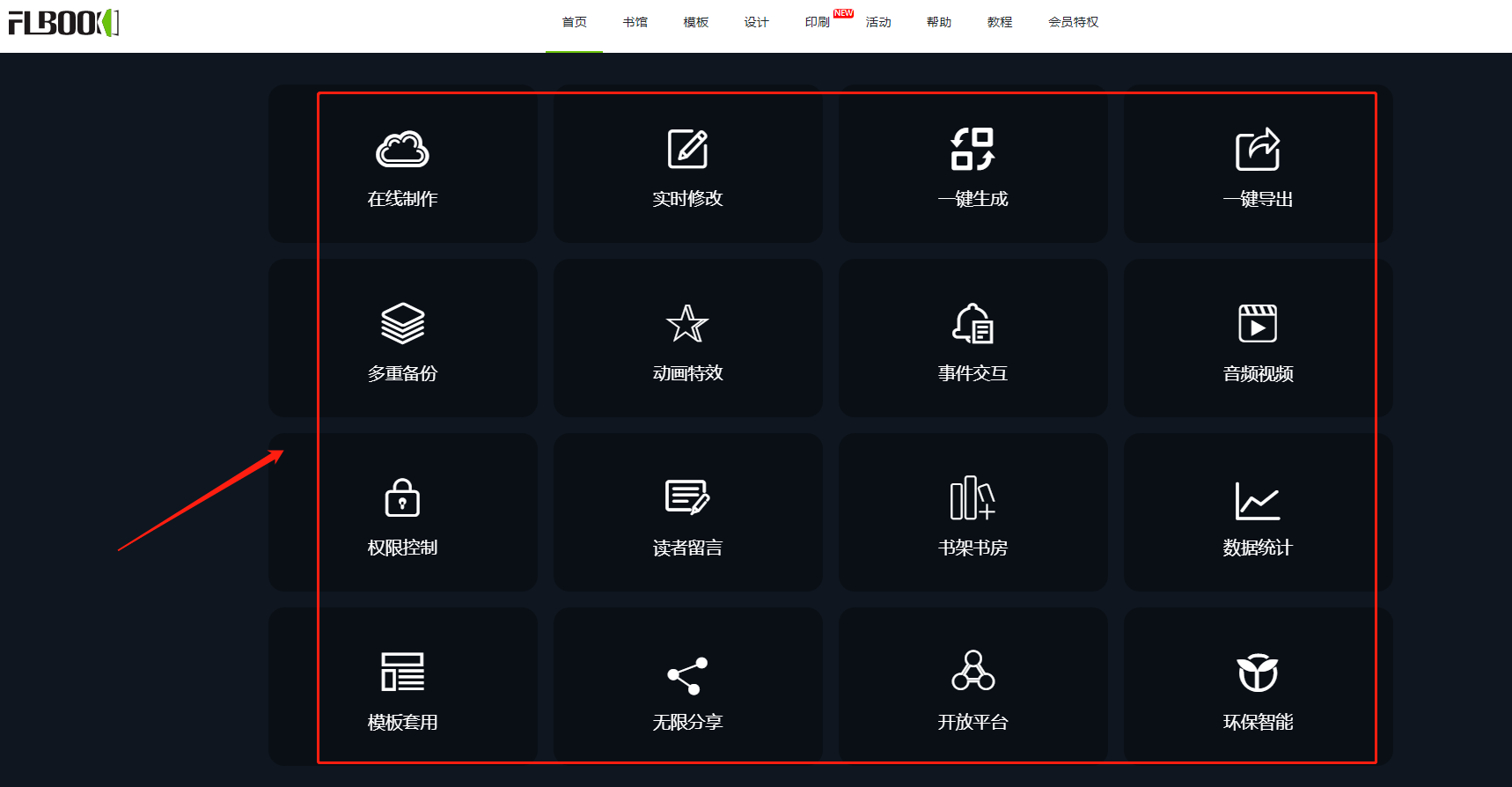Image resolution: width=1512 pixels, height=787 pixels.
Task: Select the 设计 menu item
Action: [x=757, y=22]
